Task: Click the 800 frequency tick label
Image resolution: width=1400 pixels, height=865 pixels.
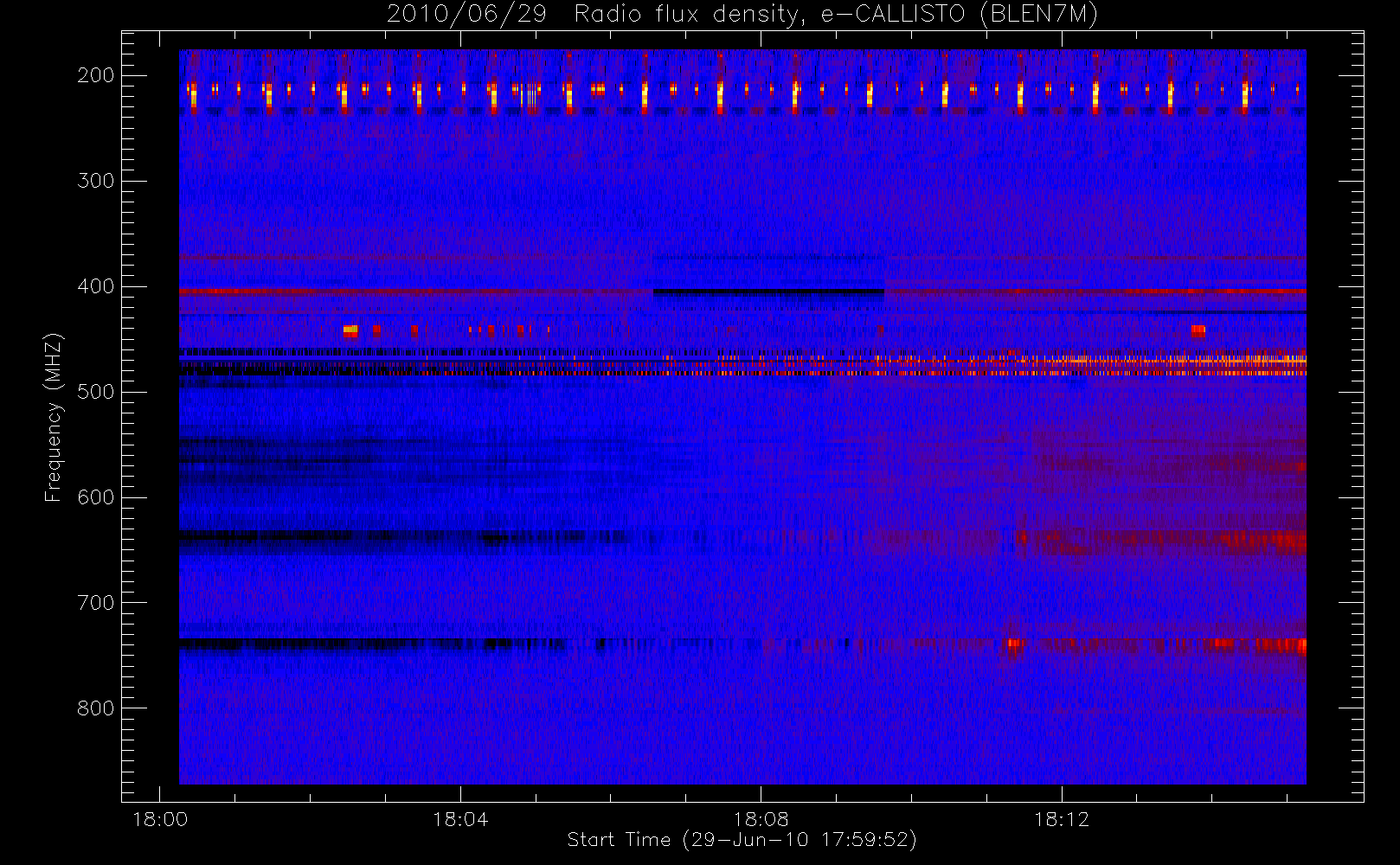Action: 95,708
